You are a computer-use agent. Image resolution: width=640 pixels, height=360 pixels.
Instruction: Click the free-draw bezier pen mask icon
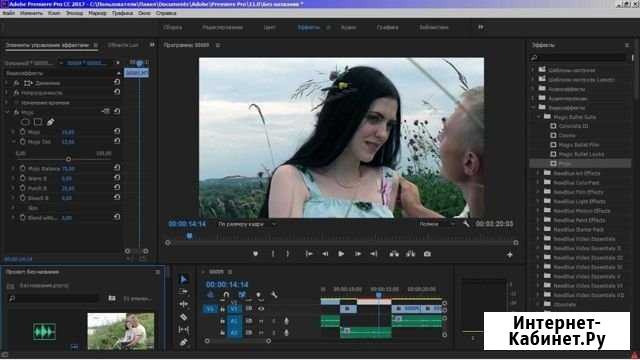pos(50,122)
